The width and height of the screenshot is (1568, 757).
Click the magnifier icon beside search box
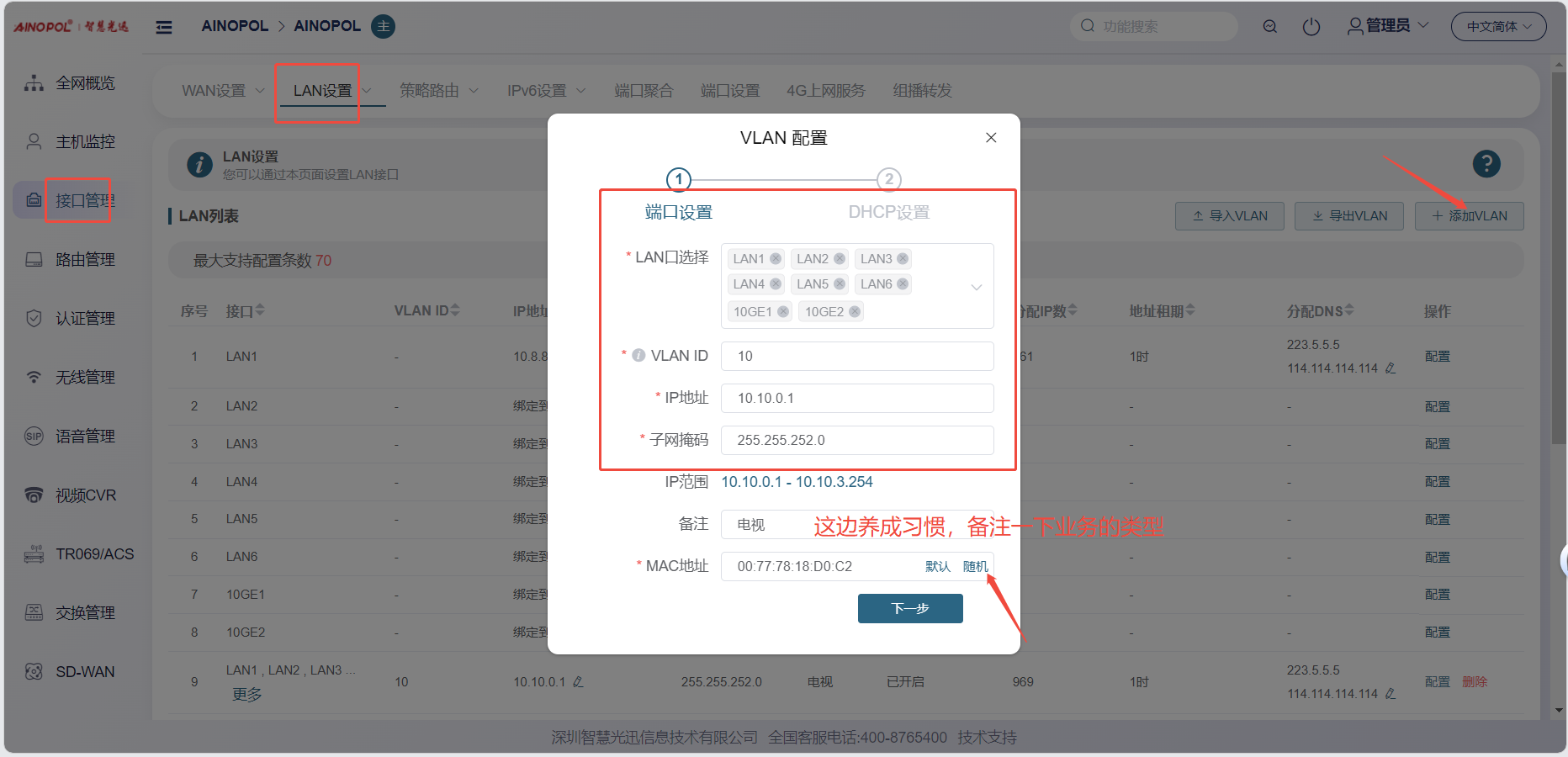1269,27
